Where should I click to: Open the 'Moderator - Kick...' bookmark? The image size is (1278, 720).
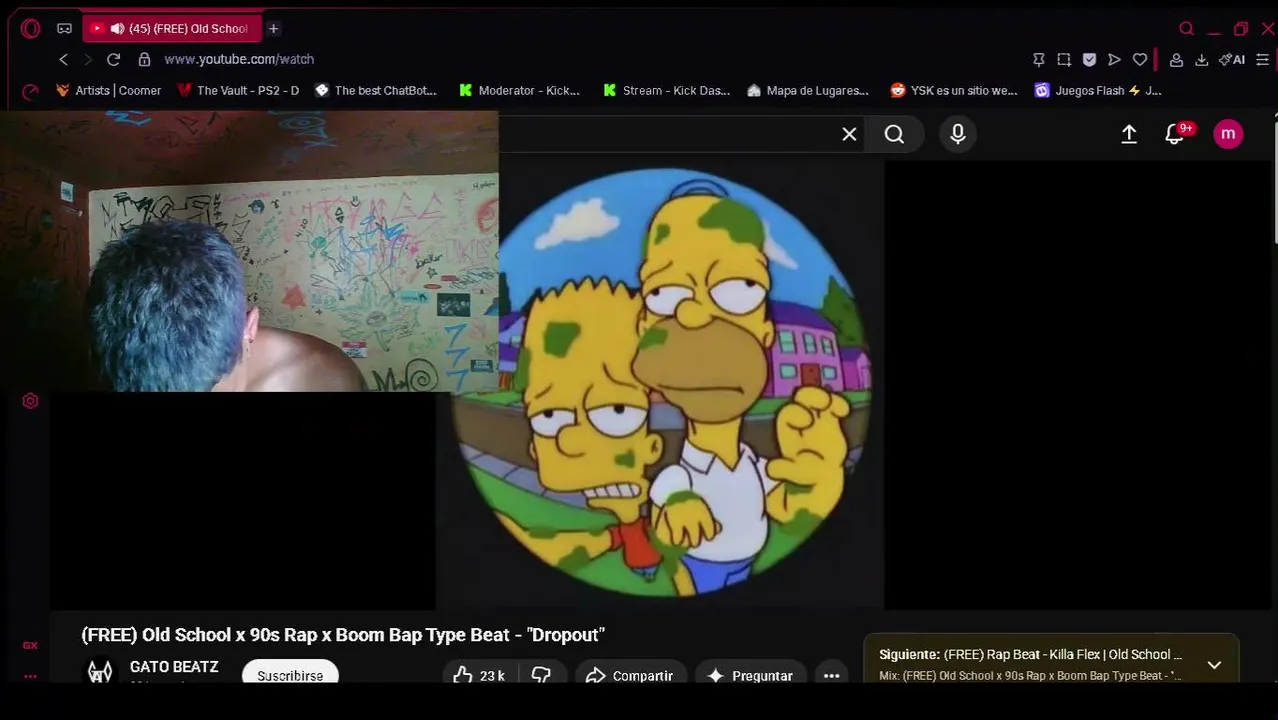519,91
